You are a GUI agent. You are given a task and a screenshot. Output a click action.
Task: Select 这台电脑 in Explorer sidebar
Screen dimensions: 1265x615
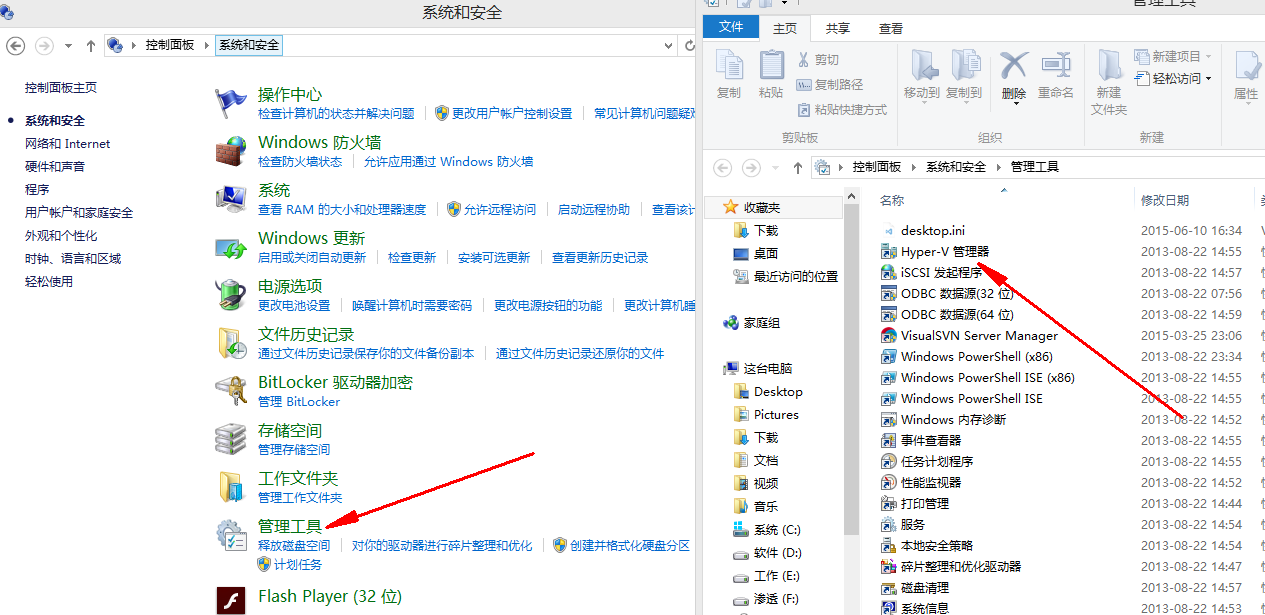[767, 368]
